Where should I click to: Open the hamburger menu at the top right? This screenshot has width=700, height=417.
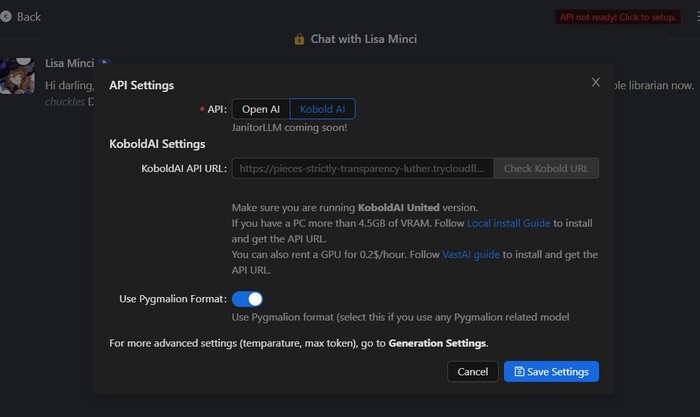point(698,17)
